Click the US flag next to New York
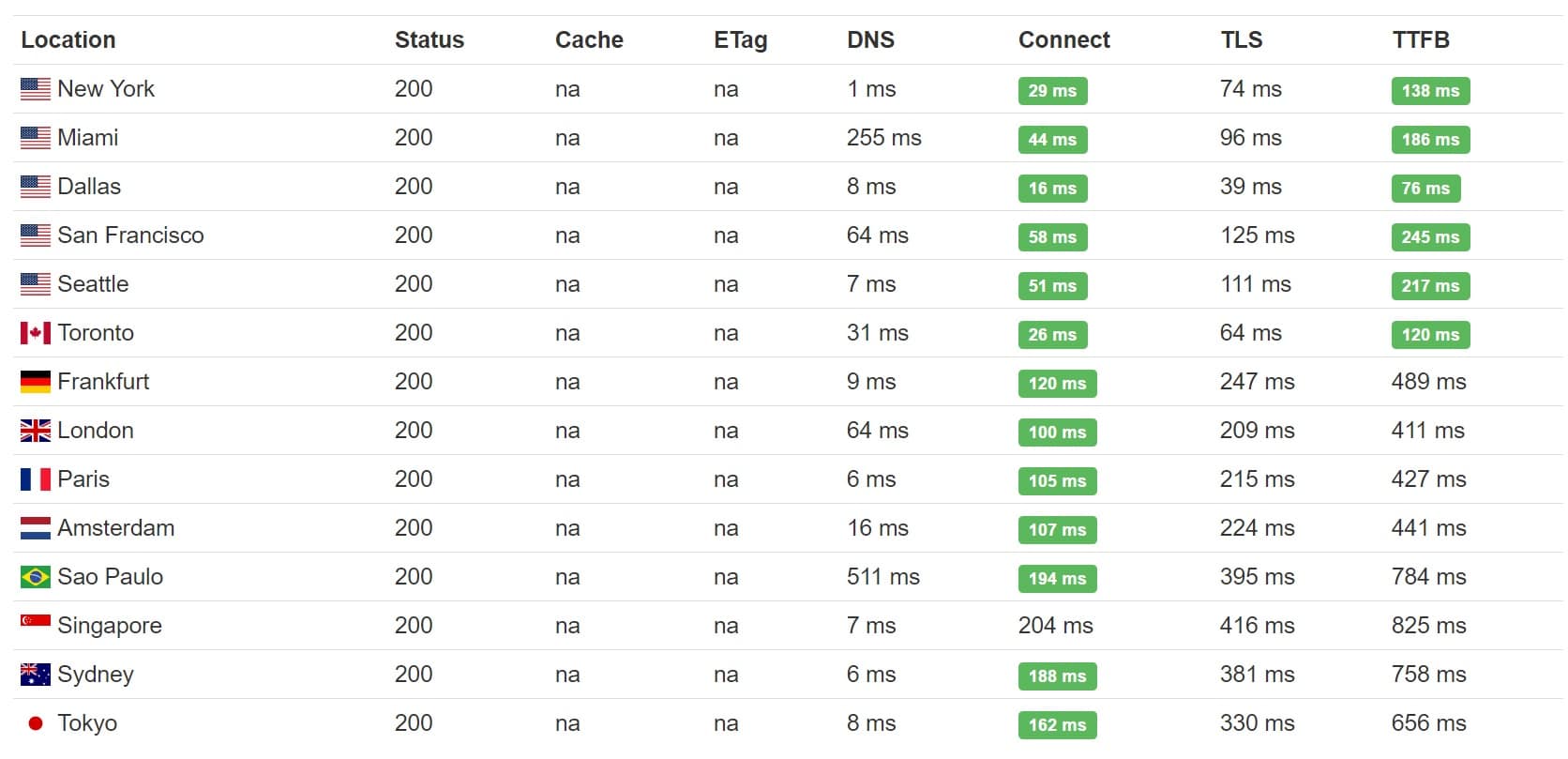Viewport: 1568px width, 759px height. (36, 89)
